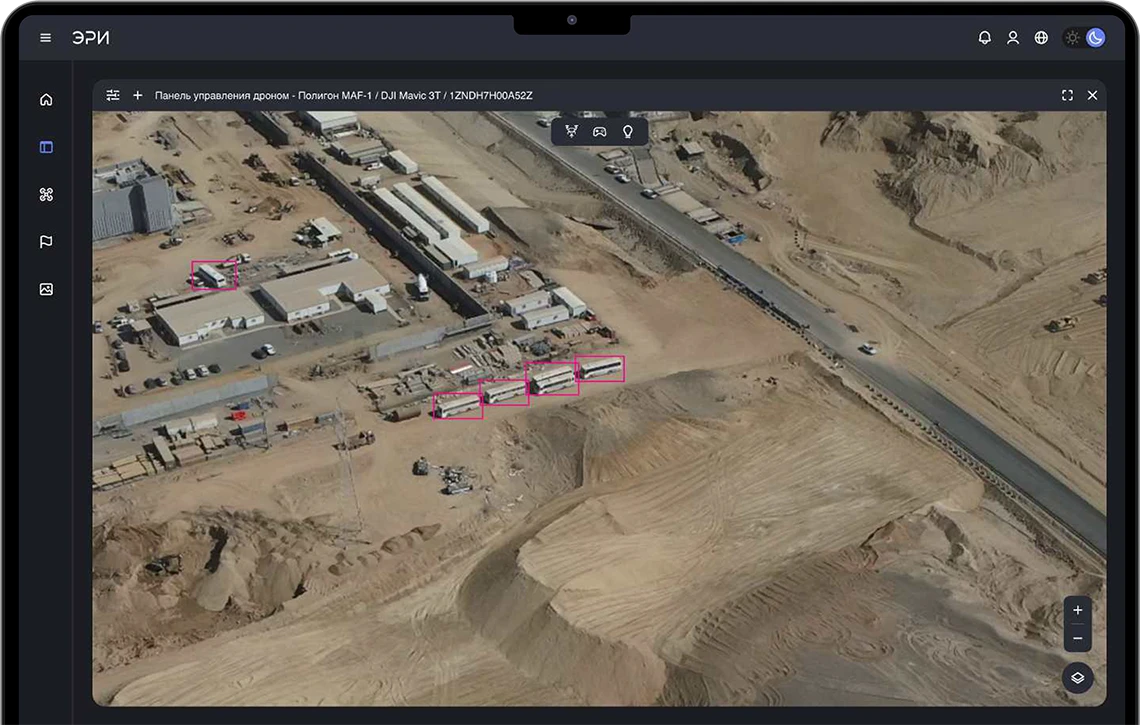Expand the drone panel to fullscreen
Viewport: 1140px width, 725px height.
(x=1067, y=95)
